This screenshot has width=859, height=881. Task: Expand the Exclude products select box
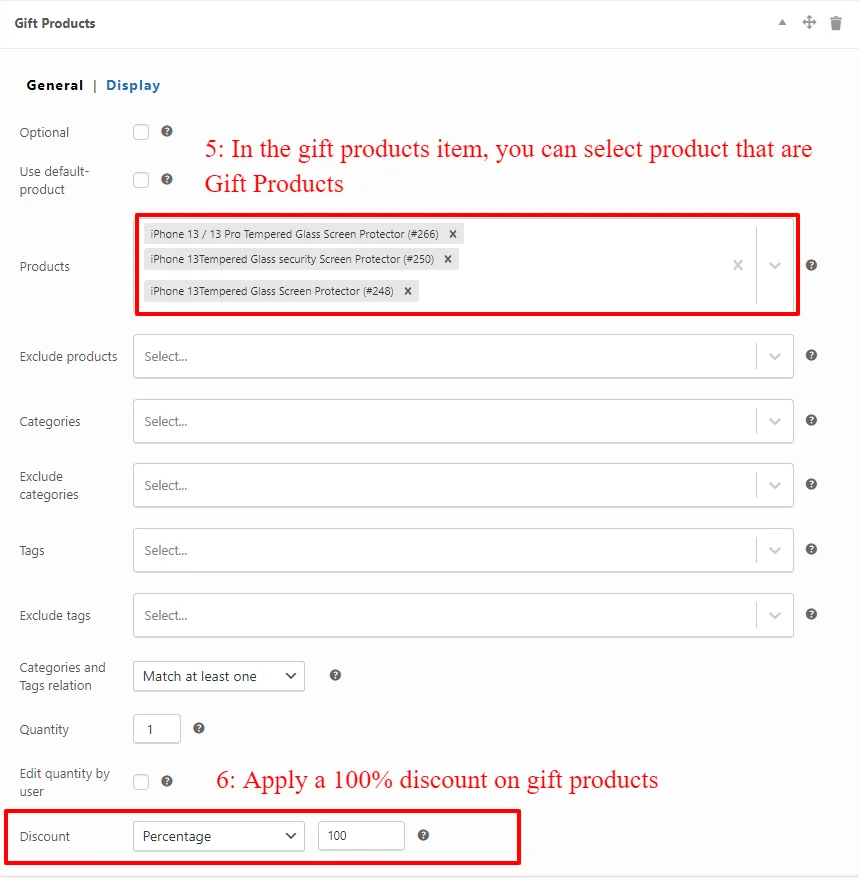463,356
